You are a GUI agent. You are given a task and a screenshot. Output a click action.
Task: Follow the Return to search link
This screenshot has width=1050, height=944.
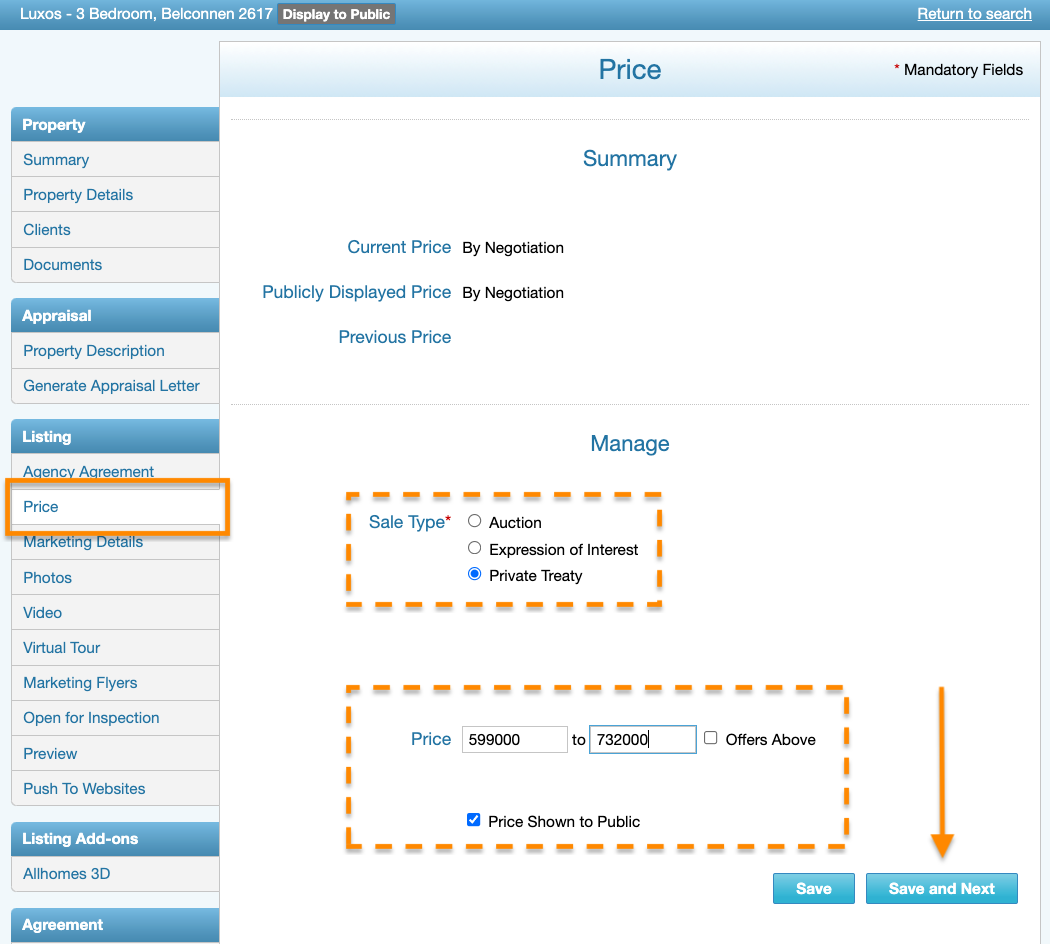[x=974, y=14]
